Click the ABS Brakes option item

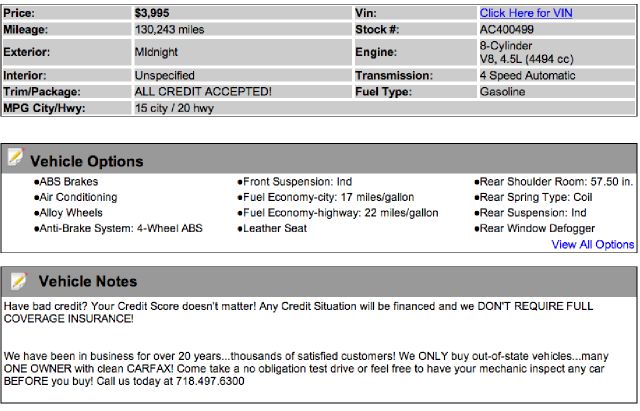pos(70,182)
